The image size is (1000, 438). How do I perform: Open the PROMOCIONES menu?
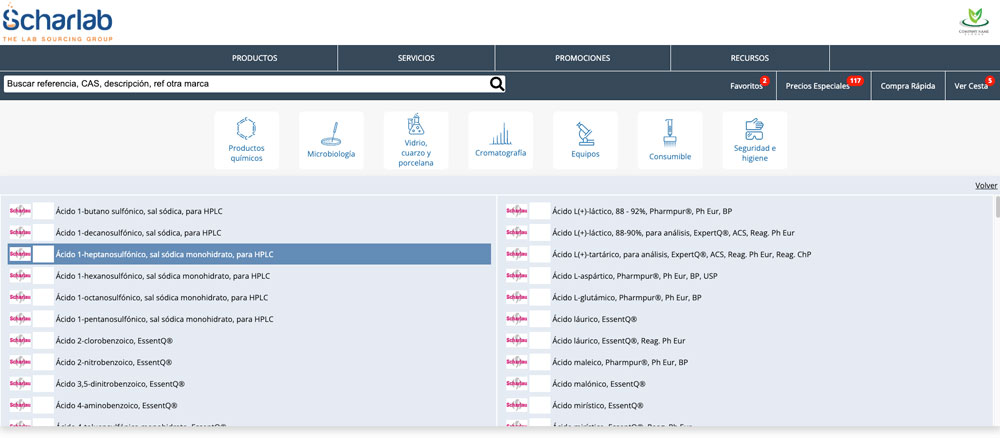[582, 58]
